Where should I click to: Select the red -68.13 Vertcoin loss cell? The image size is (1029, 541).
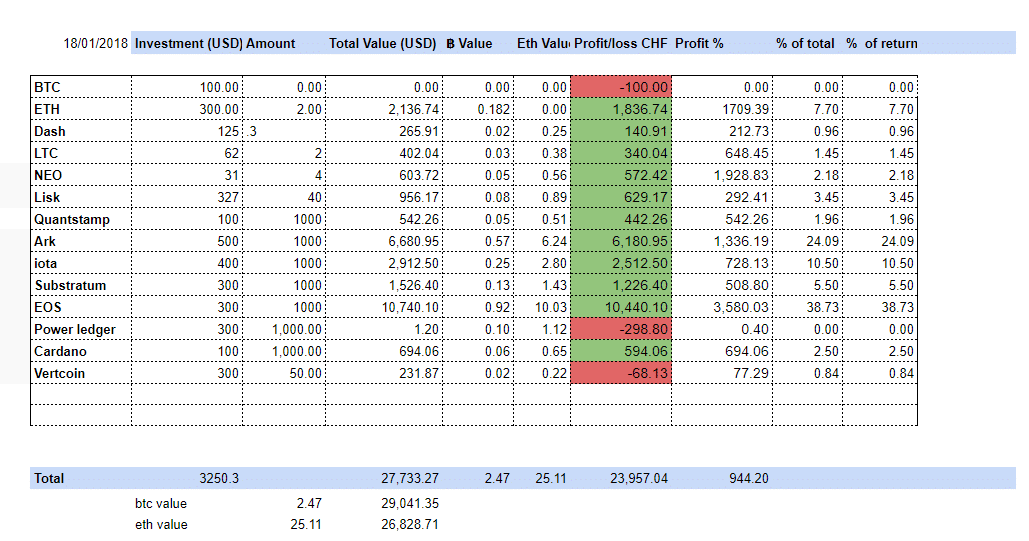621,373
